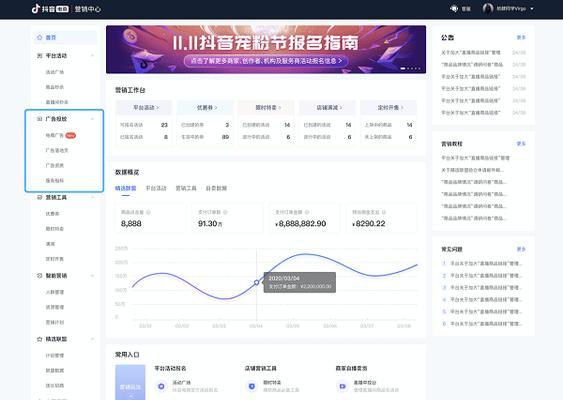Select the 精选联盟 tab in 数据概览
Image resolution: width=563 pixels, height=400 pixels.
(125, 188)
